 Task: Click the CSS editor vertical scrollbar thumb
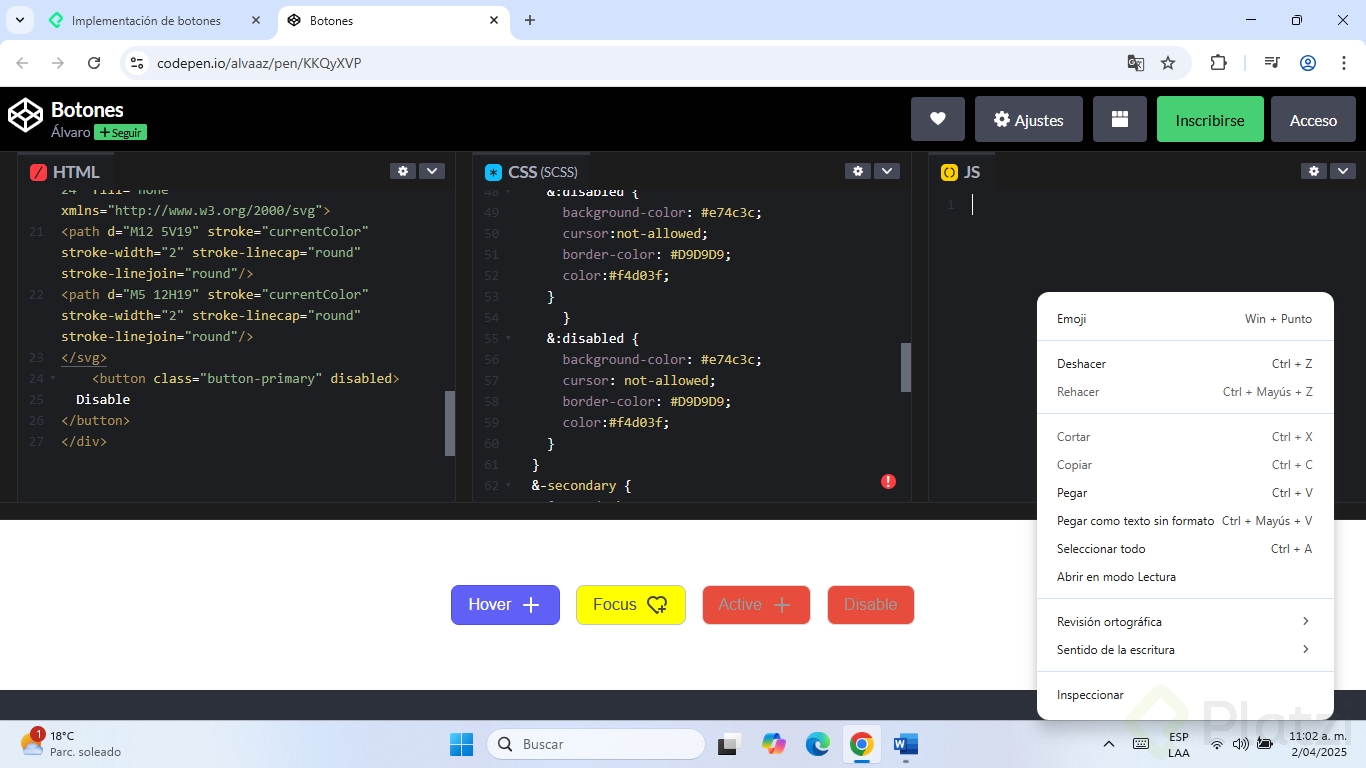906,367
